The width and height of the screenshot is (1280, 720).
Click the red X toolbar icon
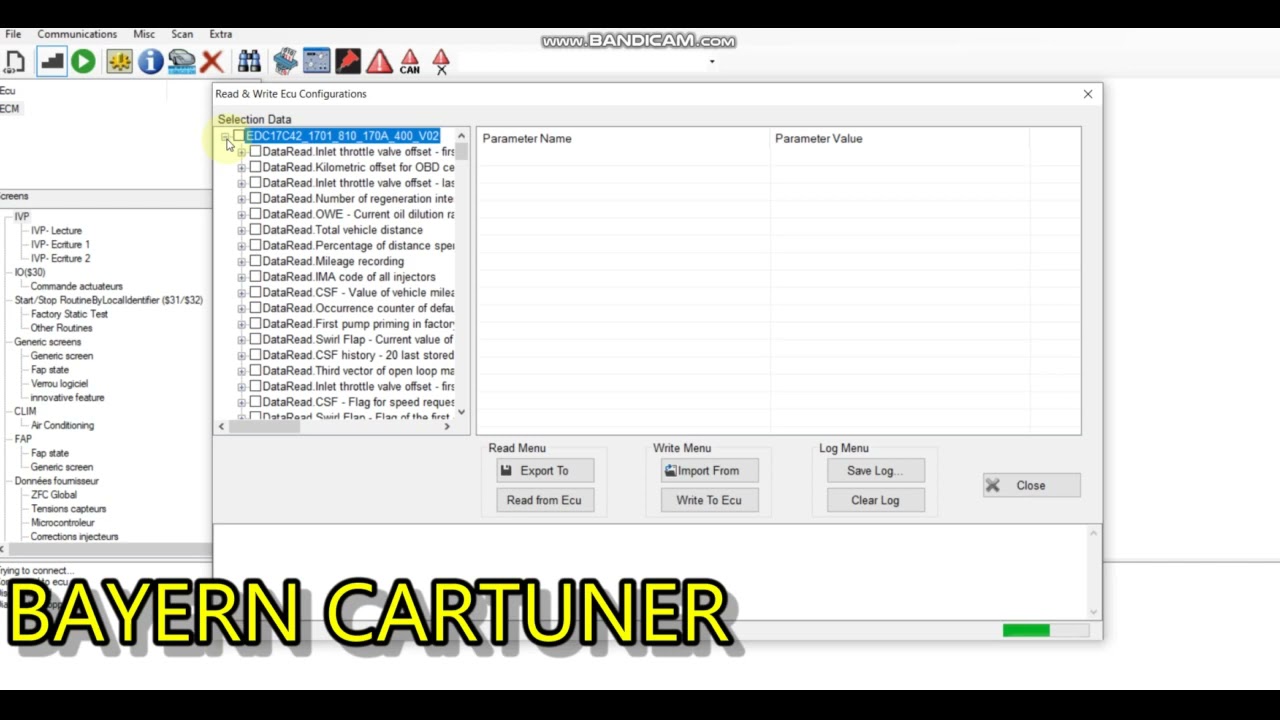pyautogui.click(x=211, y=62)
